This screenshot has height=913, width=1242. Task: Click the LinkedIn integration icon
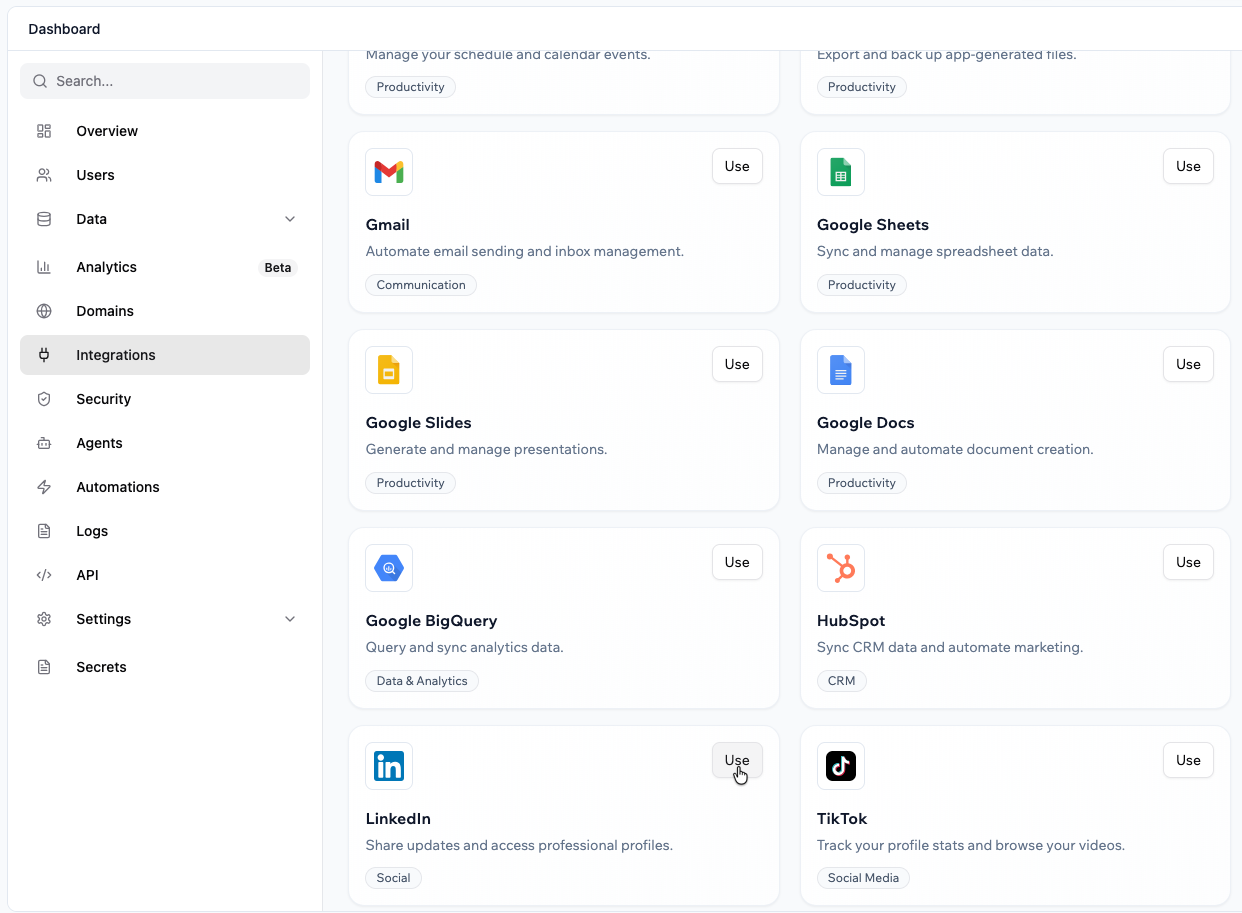(x=388, y=765)
